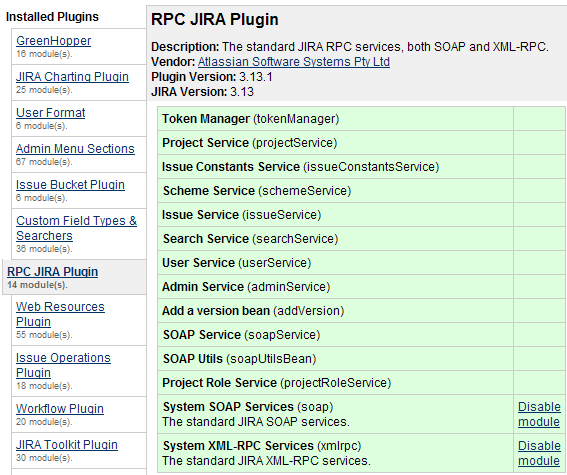Image resolution: width=567 pixels, height=475 pixels.
Task: Select the Issue Operations Plugin link
Action: (63, 365)
